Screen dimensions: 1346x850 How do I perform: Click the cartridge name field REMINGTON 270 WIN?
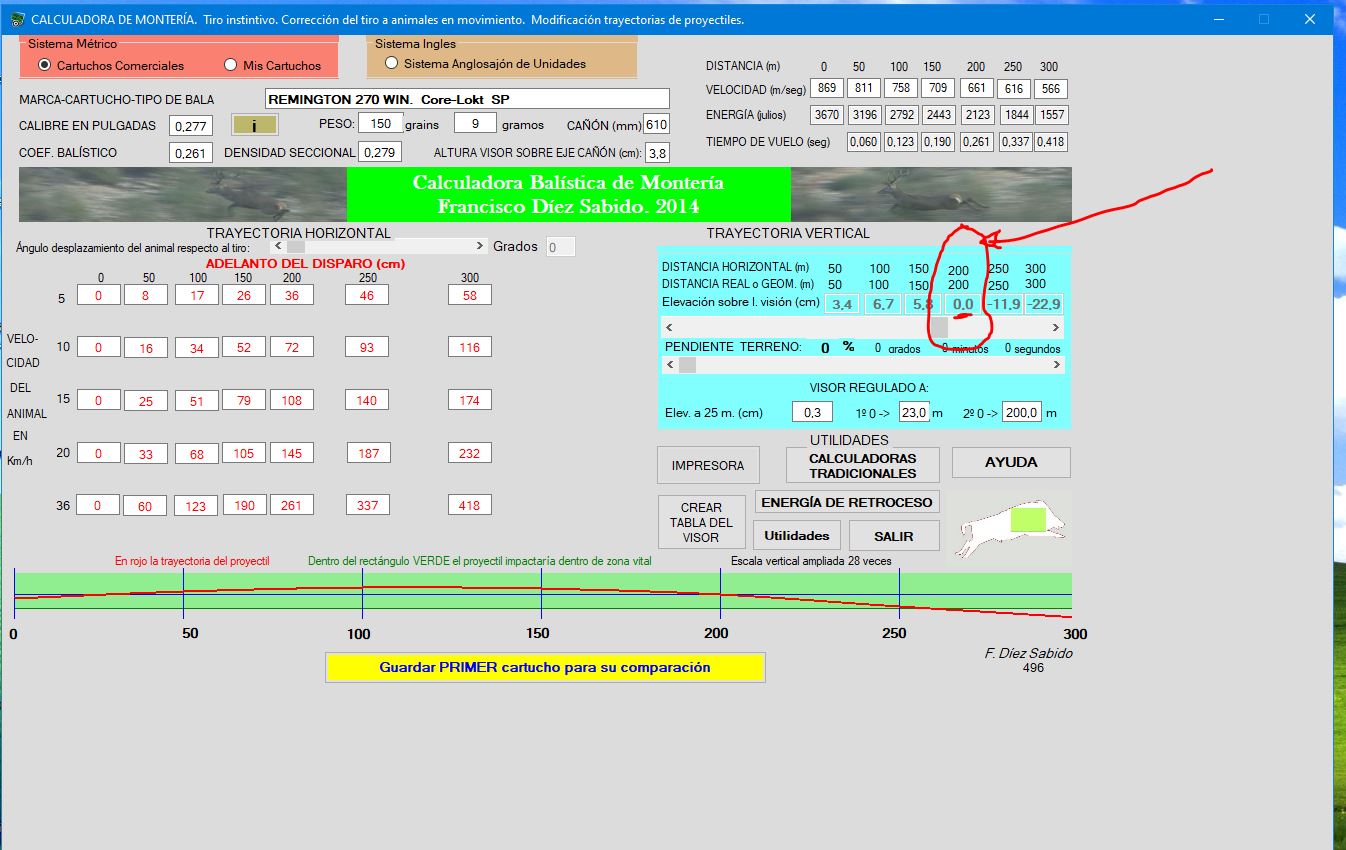pos(467,99)
